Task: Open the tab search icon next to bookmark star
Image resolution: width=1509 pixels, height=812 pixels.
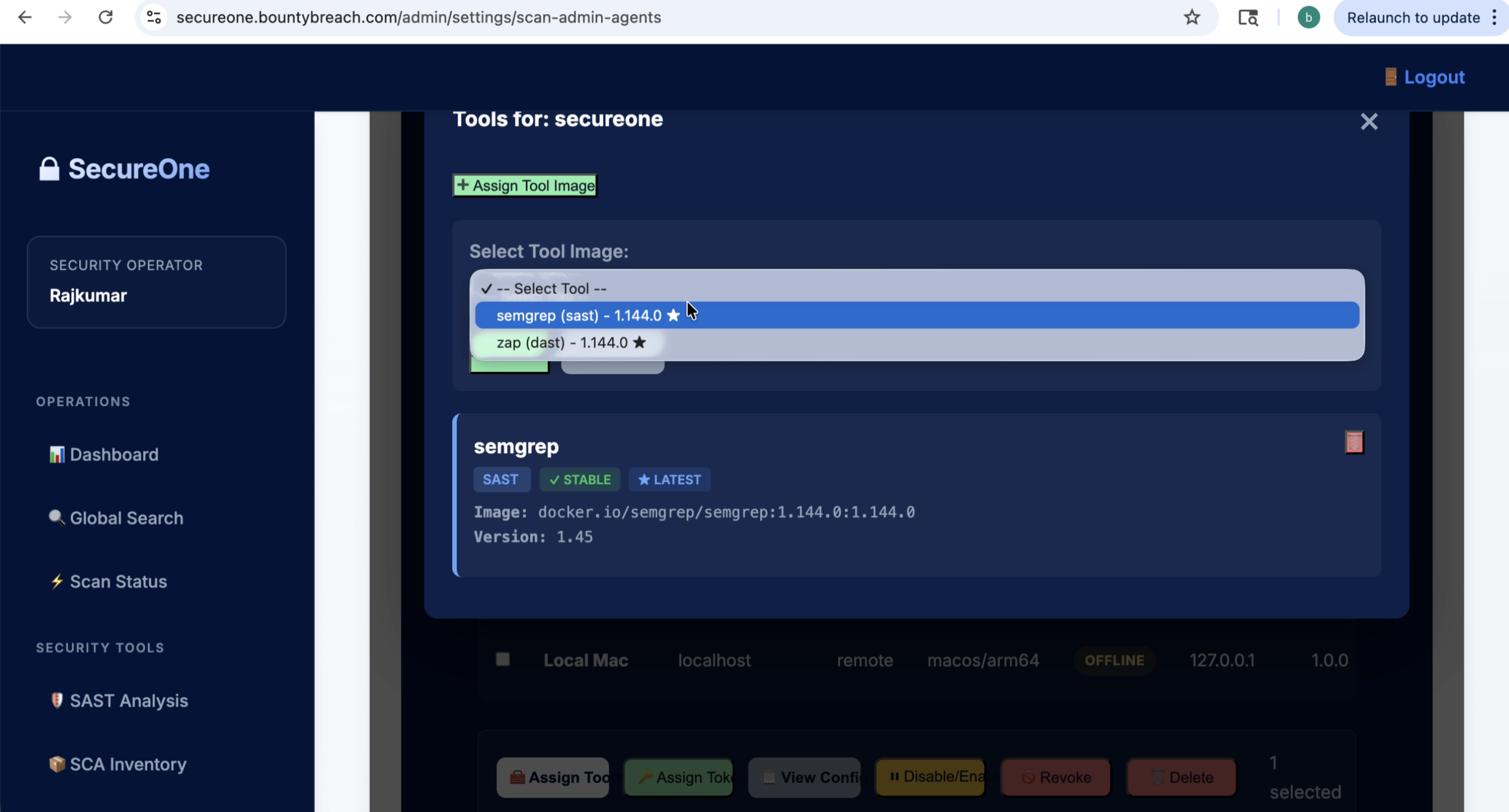Action: pyautogui.click(x=1248, y=17)
